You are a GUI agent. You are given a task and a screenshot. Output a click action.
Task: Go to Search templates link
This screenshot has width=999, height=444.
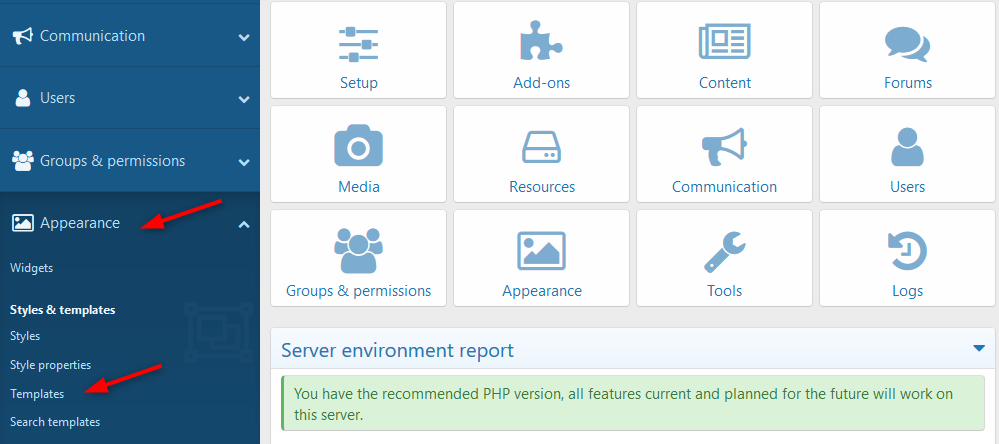click(55, 422)
